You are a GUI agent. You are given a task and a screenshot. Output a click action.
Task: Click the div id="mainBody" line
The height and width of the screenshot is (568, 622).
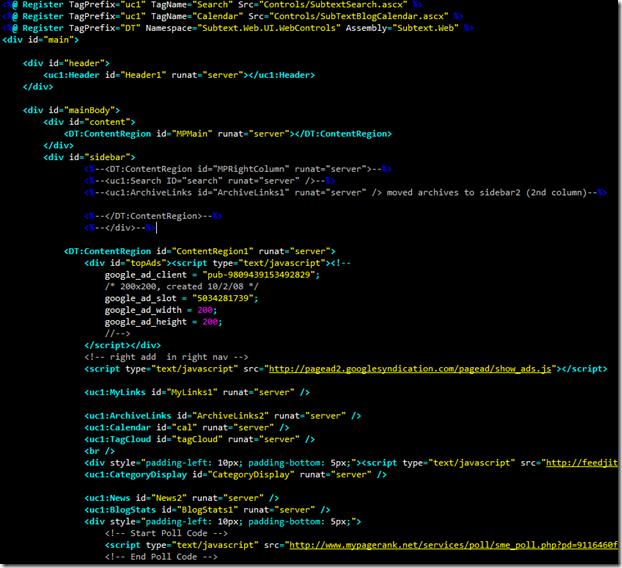coord(71,110)
